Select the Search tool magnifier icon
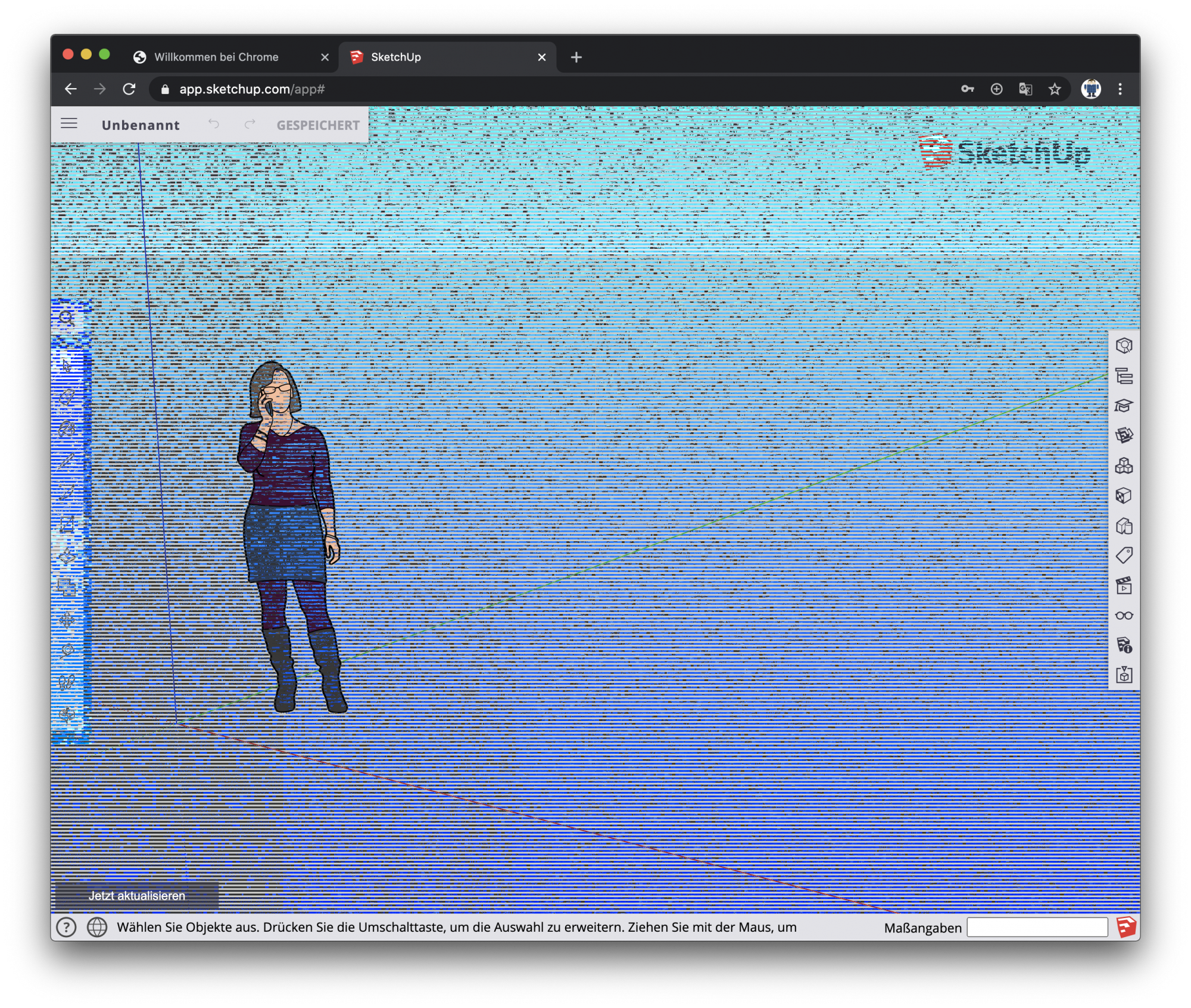This screenshot has width=1191, height=1008. (67, 317)
